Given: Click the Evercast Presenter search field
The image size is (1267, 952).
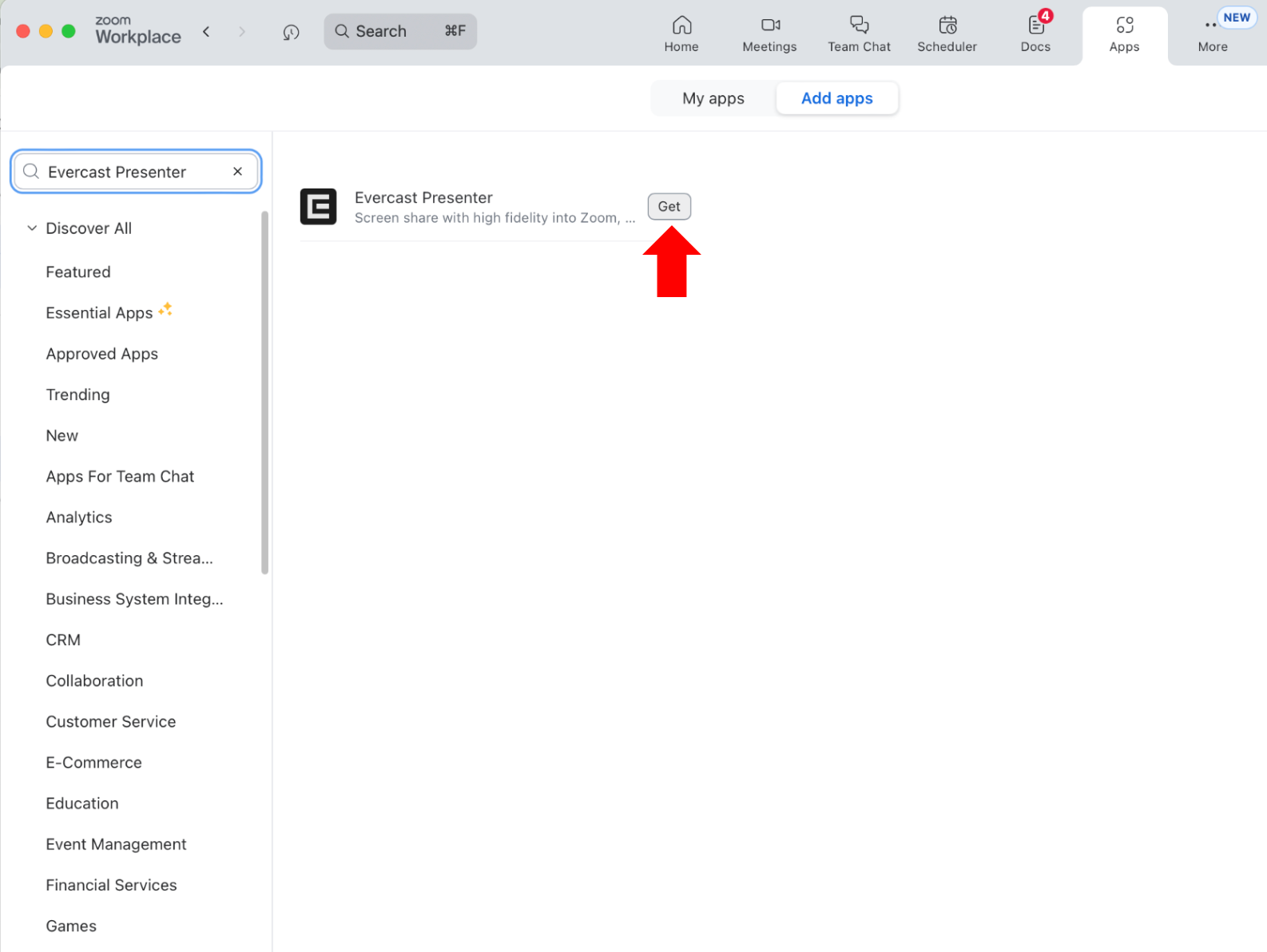Looking at the screenshot, I should pos(136,172).
